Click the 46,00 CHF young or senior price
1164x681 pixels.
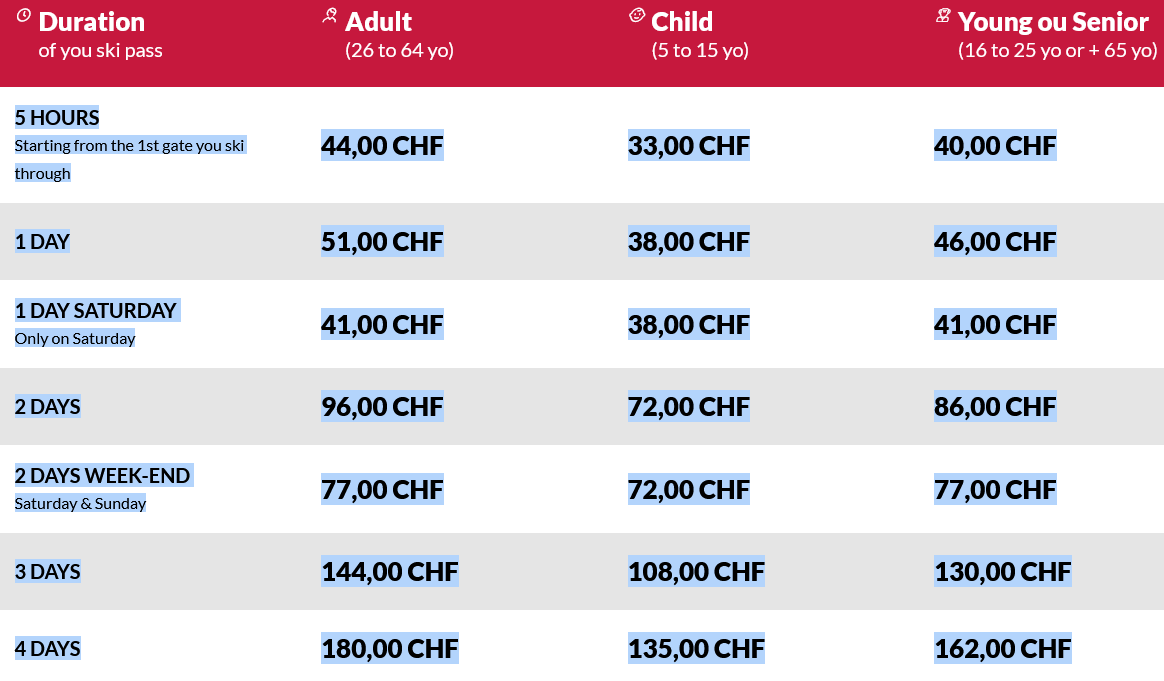(x=995, y=242)
